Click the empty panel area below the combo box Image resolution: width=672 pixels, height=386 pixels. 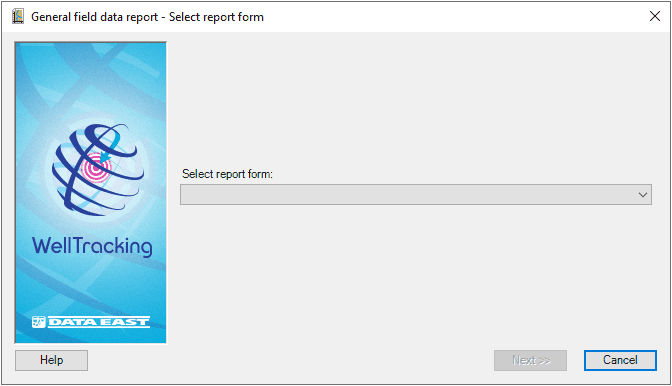point(416,274)
